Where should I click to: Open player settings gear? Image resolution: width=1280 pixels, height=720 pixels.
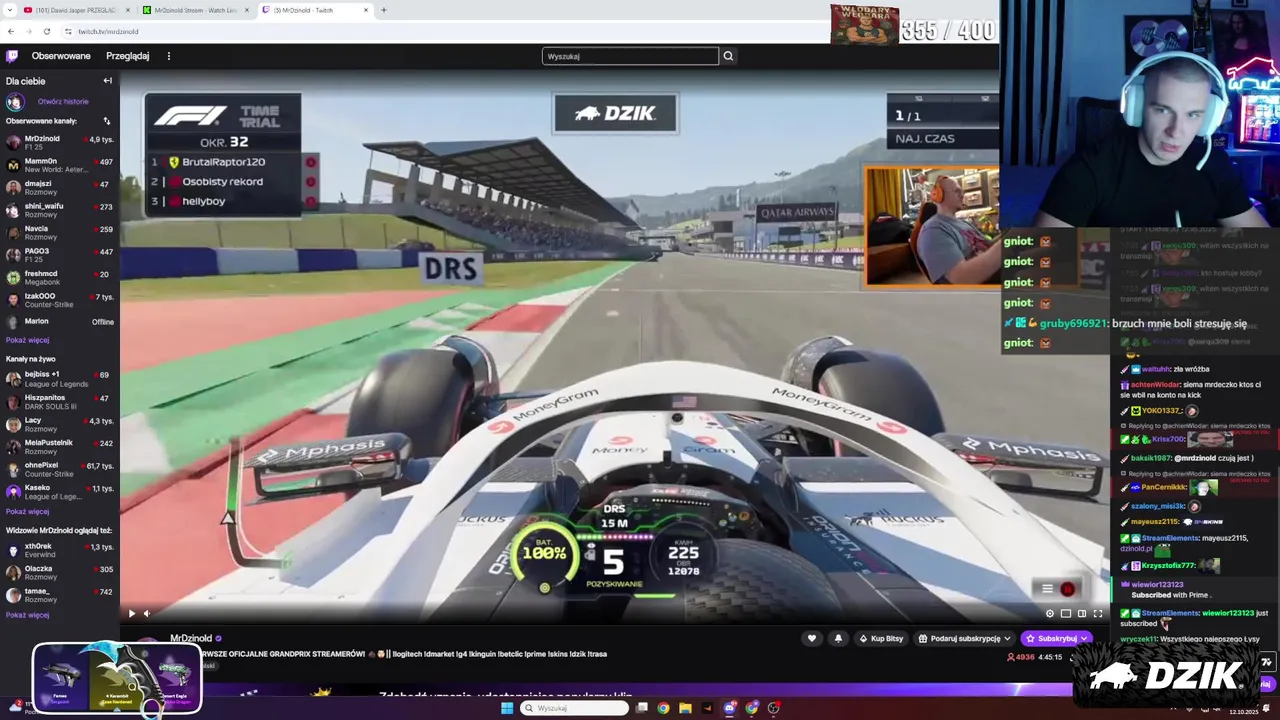pyautogui.click(x=1049, y=613)
